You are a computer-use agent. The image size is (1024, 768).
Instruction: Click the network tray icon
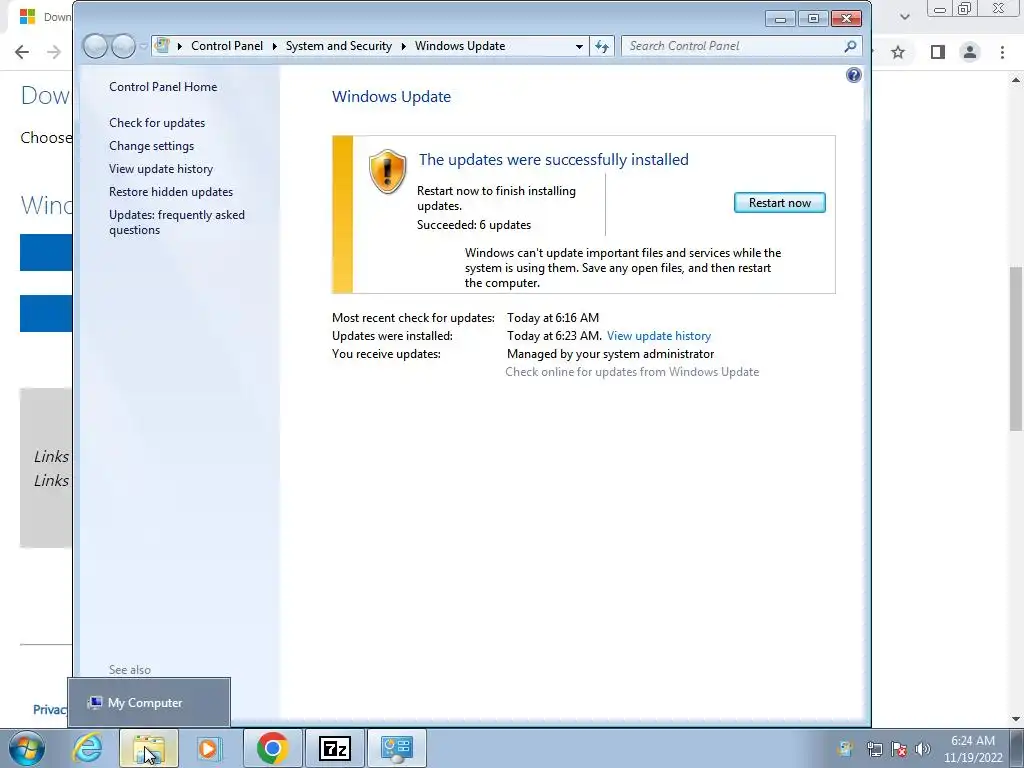(x=874, y=749)
